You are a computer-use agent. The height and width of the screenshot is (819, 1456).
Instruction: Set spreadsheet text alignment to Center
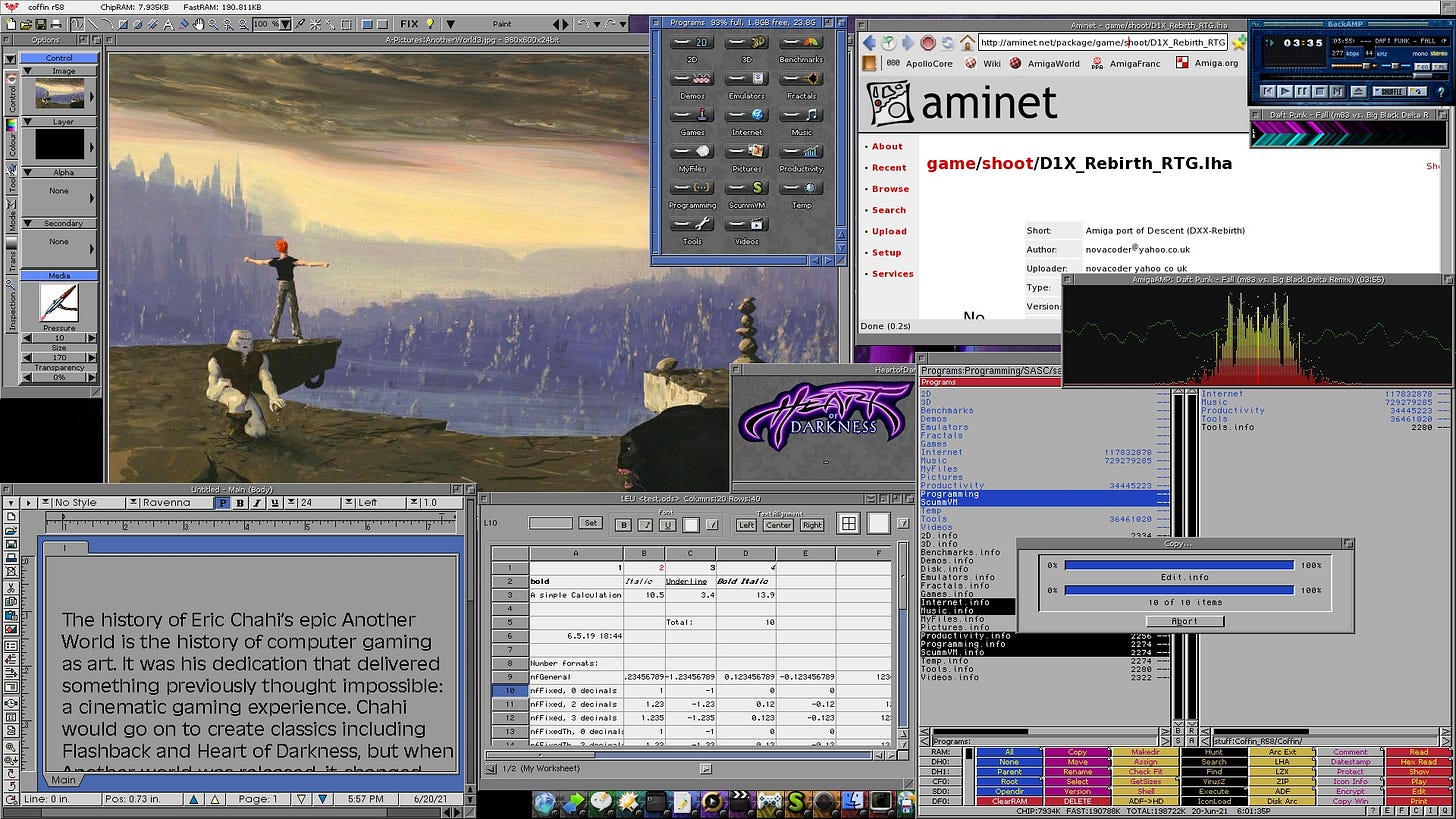pos(778,525)
